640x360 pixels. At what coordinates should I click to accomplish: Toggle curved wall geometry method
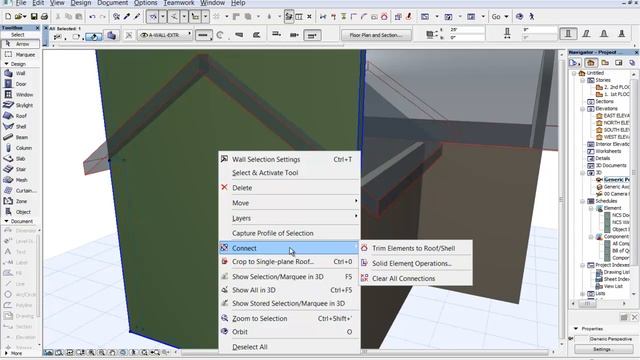point(220,35)
